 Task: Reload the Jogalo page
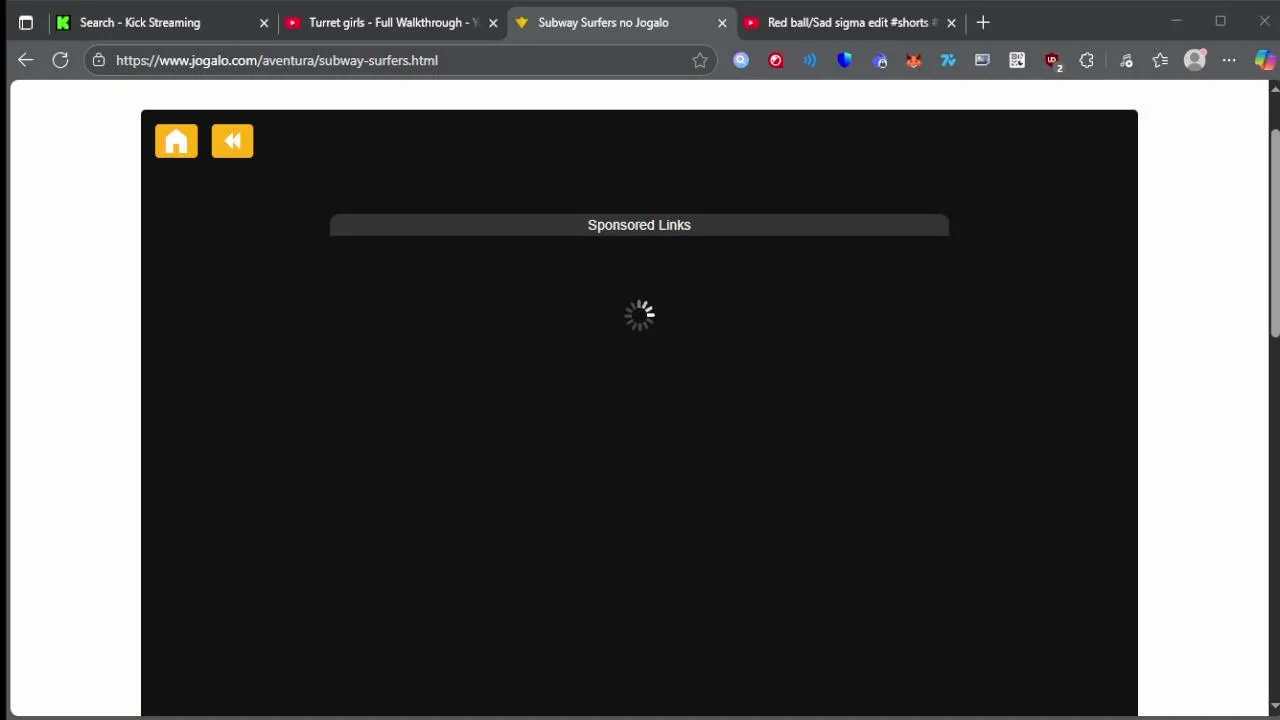pyautogui.click(x=60, y=60)
